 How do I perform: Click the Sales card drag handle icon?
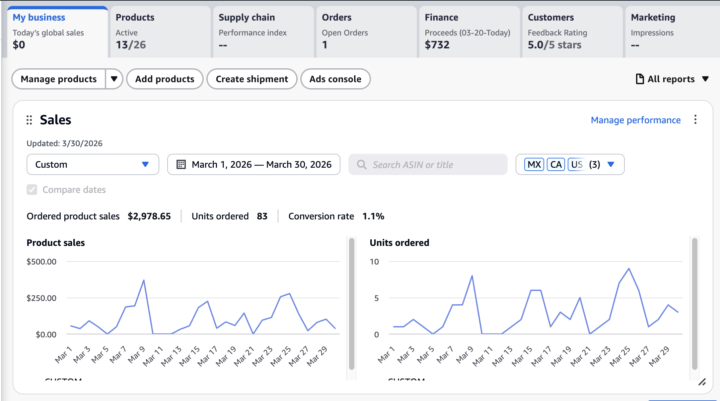(x=29, y=120)
